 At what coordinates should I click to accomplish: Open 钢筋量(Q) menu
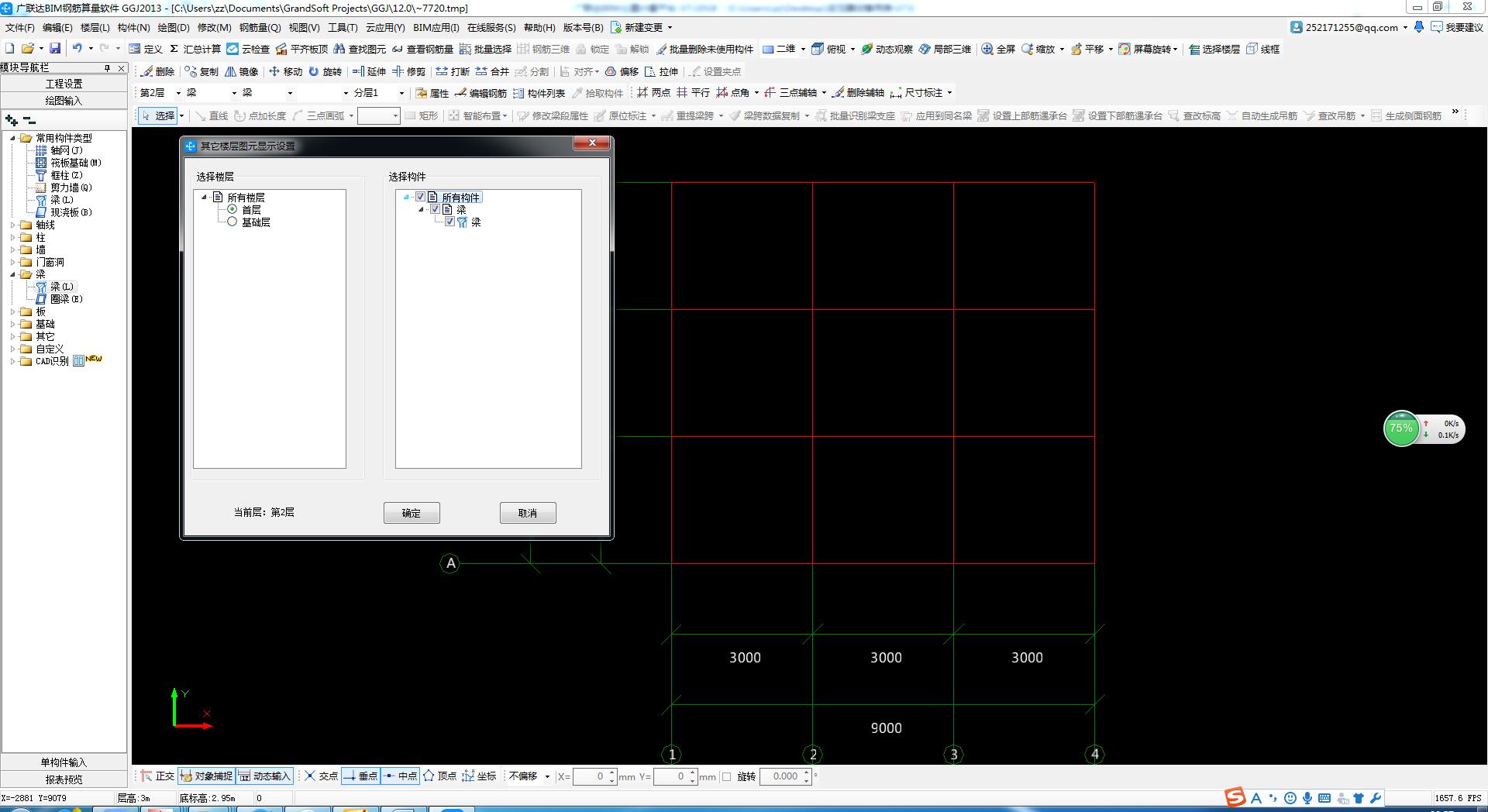pyautogui.click(x=260, y=27)
